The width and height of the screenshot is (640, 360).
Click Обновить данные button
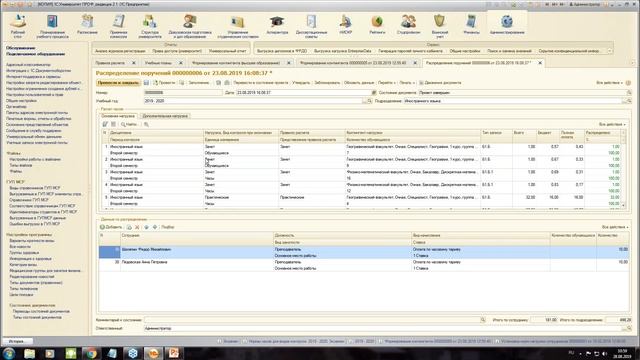click(359, 83)
